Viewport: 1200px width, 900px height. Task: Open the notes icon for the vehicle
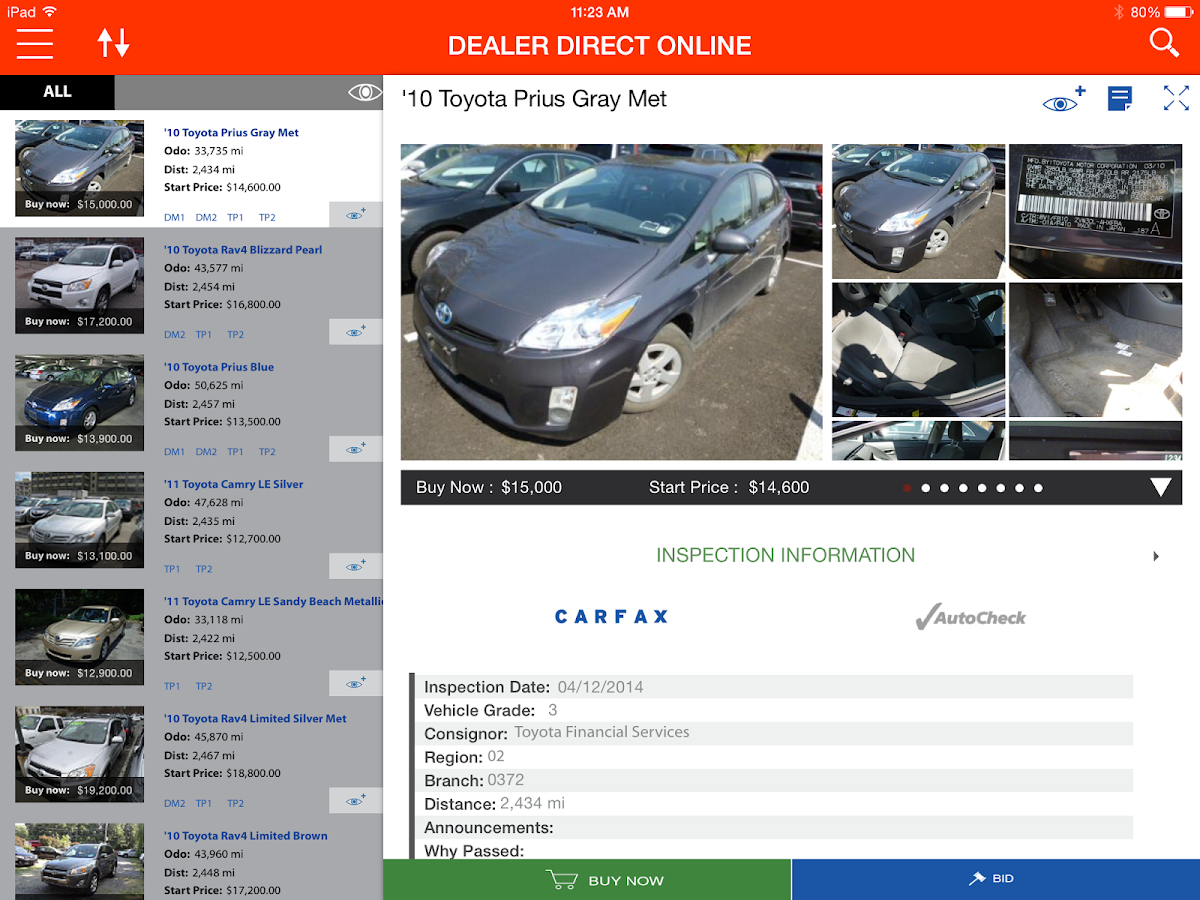[x=1120, y=99]
